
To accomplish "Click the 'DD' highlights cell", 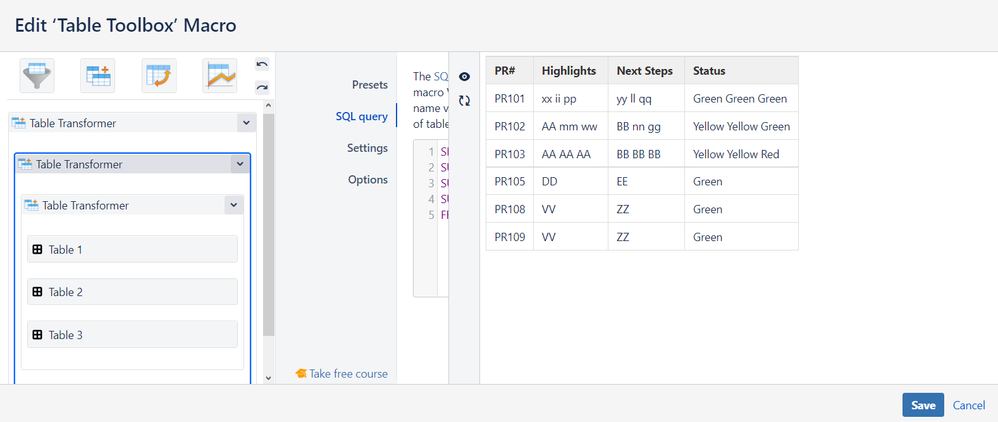I will coord(571,181).
